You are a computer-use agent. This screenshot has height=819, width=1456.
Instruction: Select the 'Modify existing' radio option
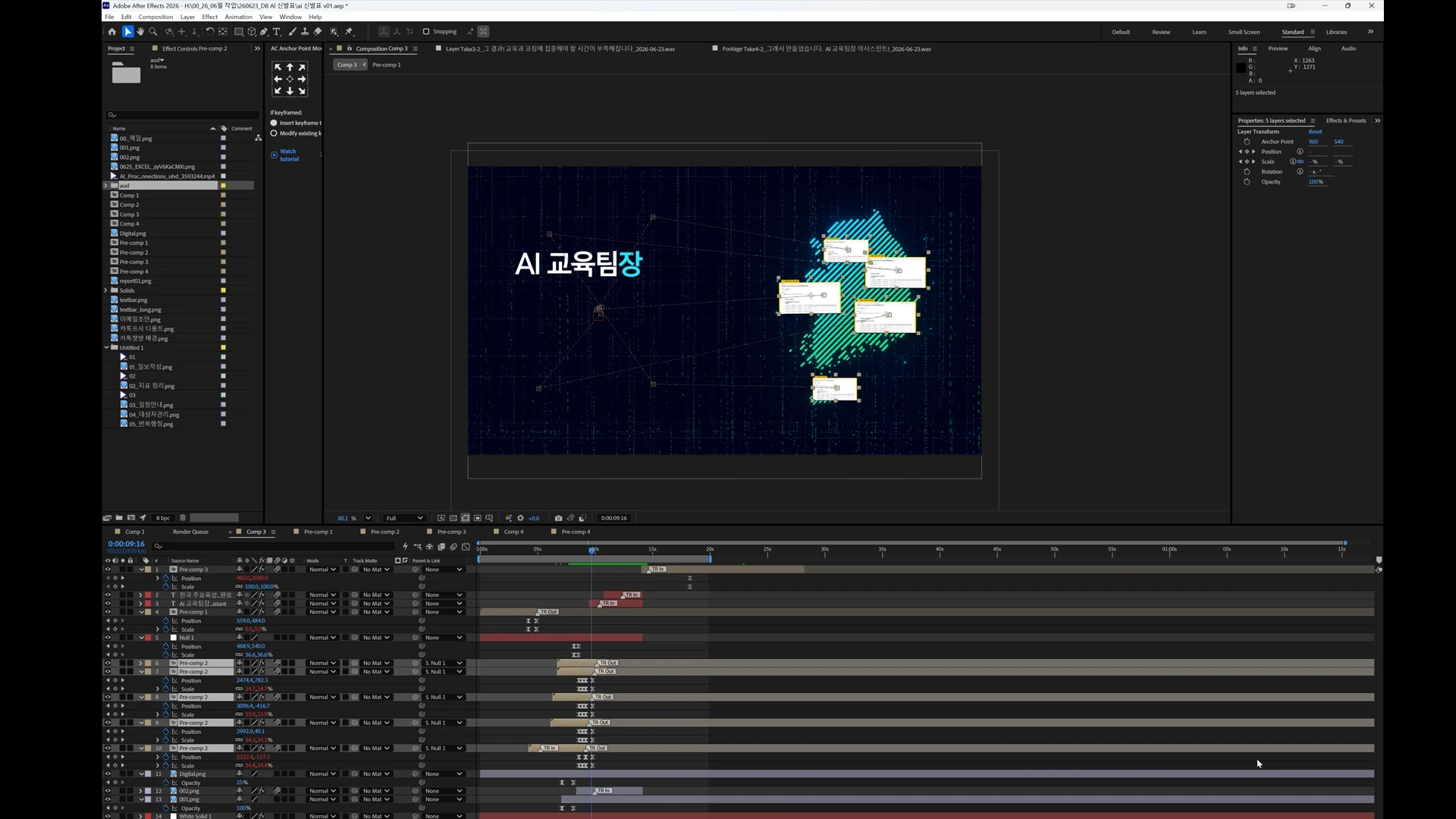click(274, 133)
